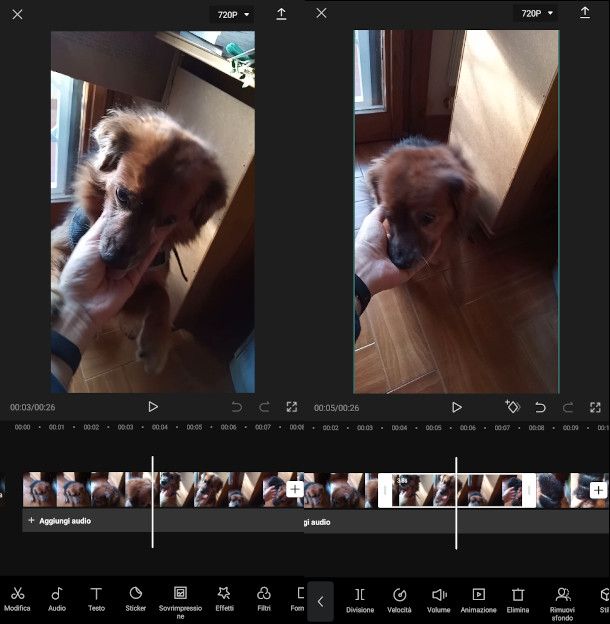Screen dimensions: 610x624
Task: Play the preview in left editor
Action: (x=153, y=407)
